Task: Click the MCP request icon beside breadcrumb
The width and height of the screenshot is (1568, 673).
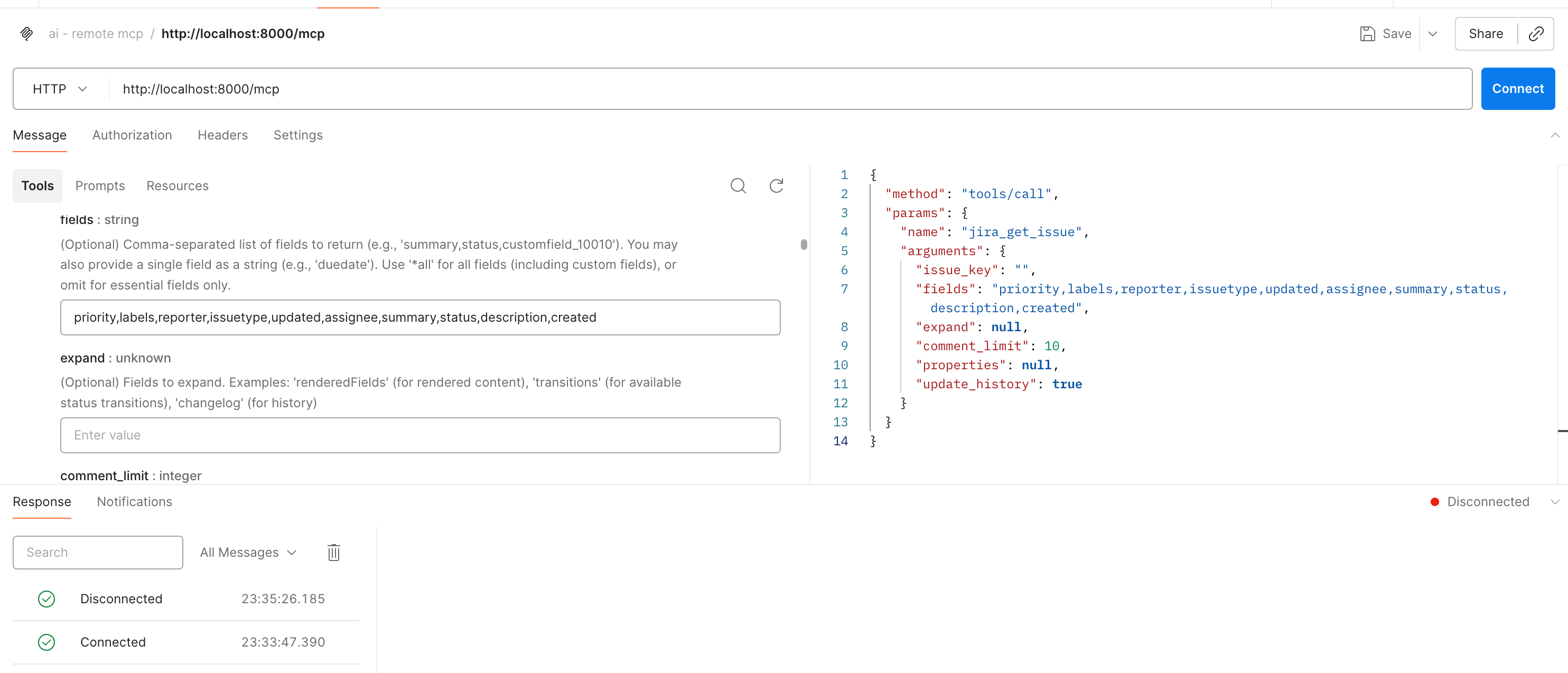Action: (26, 33)
